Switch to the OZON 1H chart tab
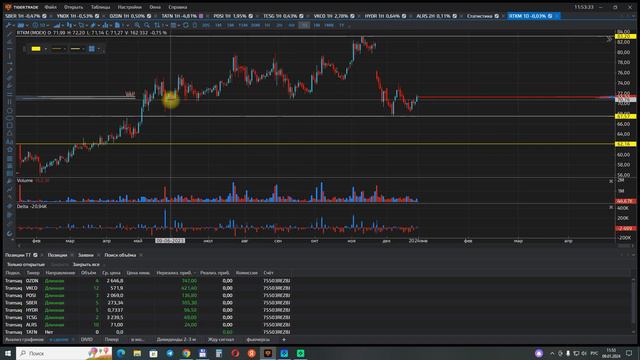This screenshot has width=640, height=360. pyautogui.click(x=127, y=16)
